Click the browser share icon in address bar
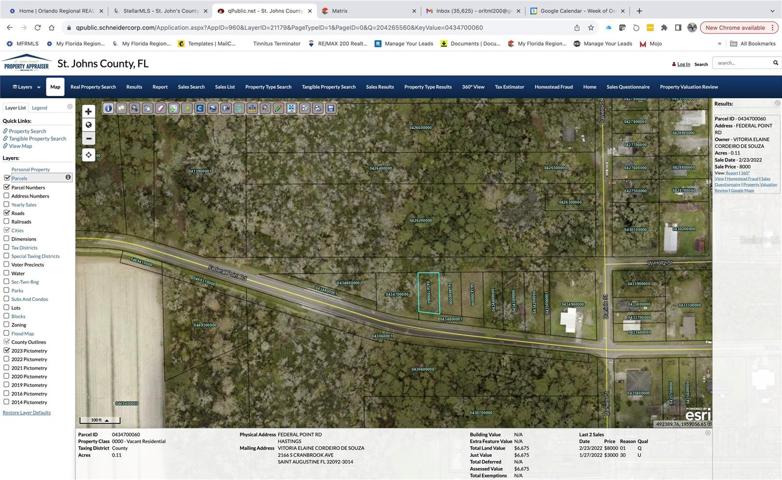The height and width of the screenshot is (480, 782). pos(577,28)
